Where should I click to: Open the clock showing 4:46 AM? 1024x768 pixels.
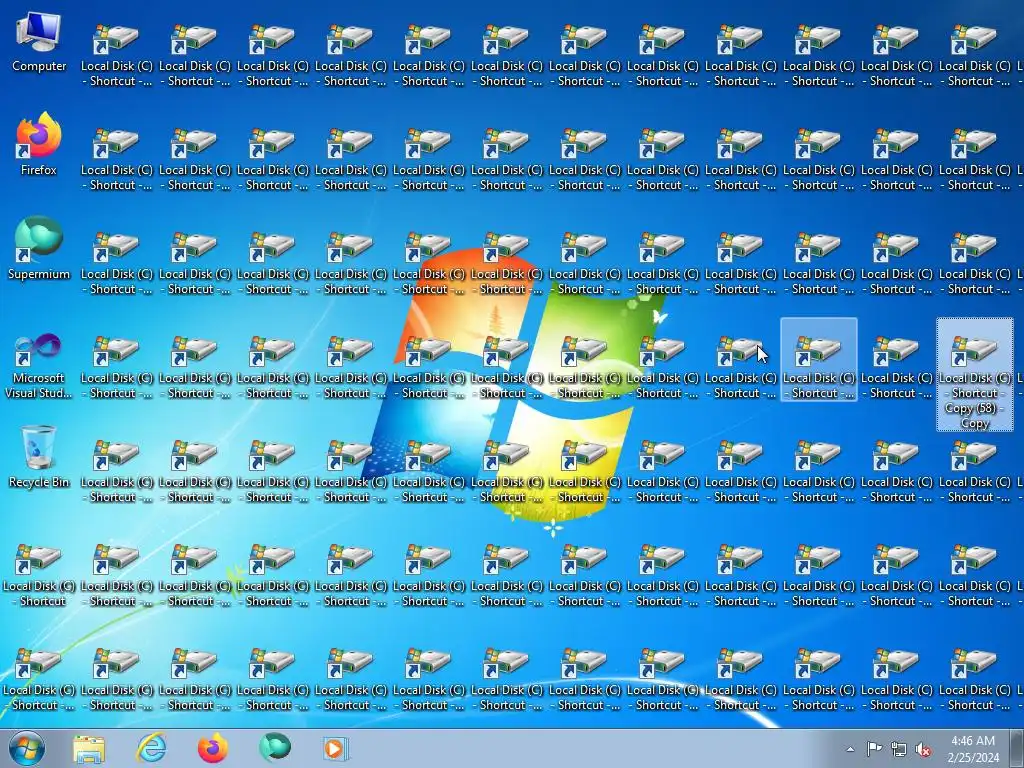(973, 749)
